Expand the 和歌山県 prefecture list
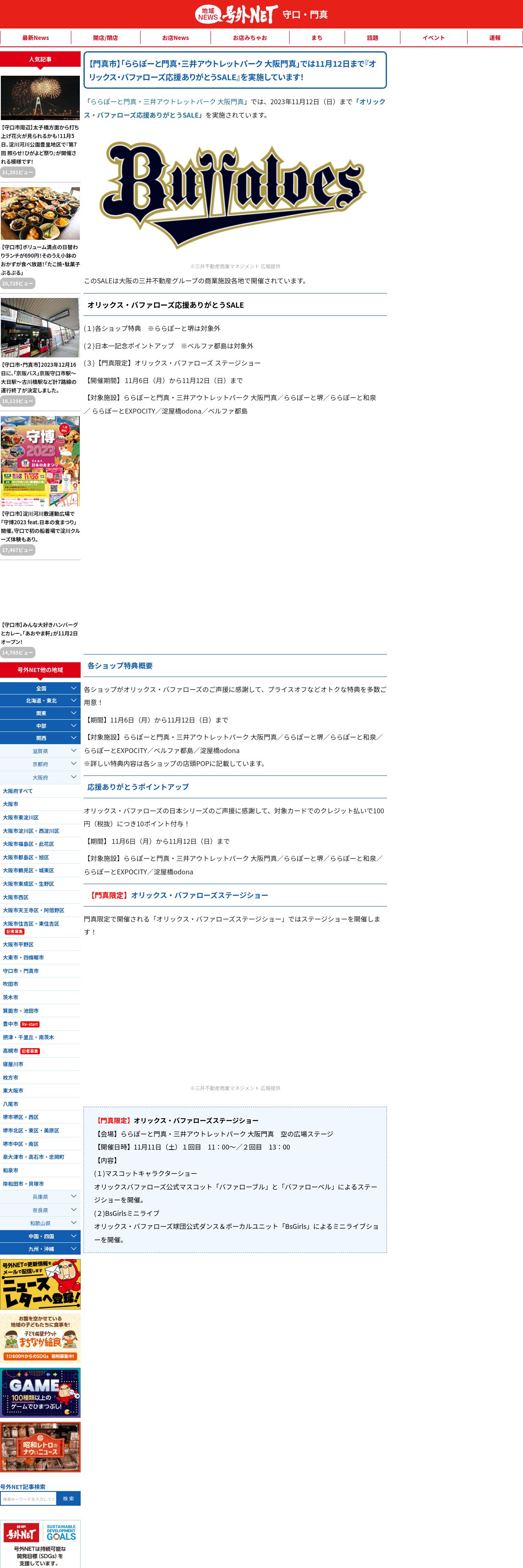The image size is (523, 1568). pos(40,1223)
